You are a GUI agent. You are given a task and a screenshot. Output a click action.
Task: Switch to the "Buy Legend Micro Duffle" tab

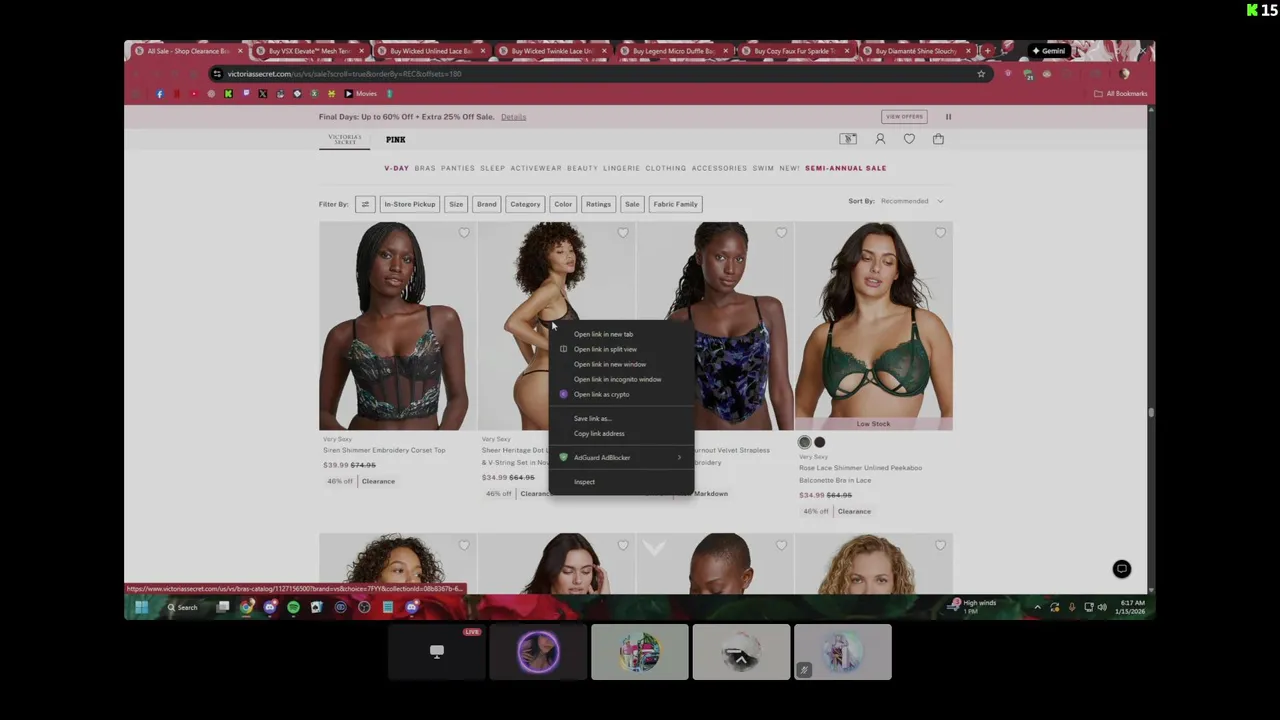pos(674,51)
